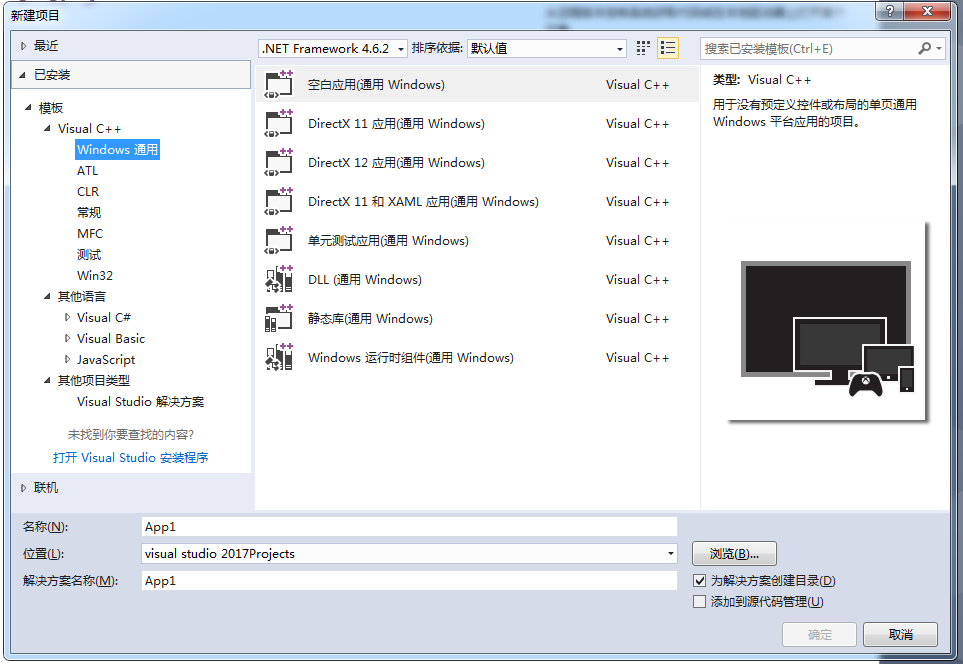Select the Win32 template category
The image size is (963, 664).
pyautogui.click(x=95, y=275)
